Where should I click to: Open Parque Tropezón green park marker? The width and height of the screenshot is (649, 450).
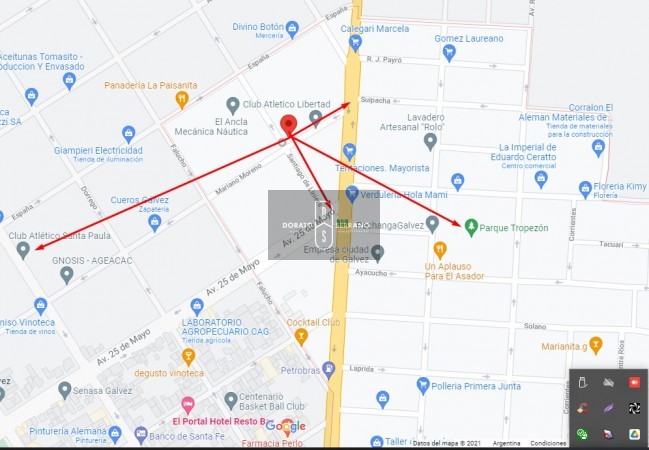pyautogui.click(x=471, y=227)
